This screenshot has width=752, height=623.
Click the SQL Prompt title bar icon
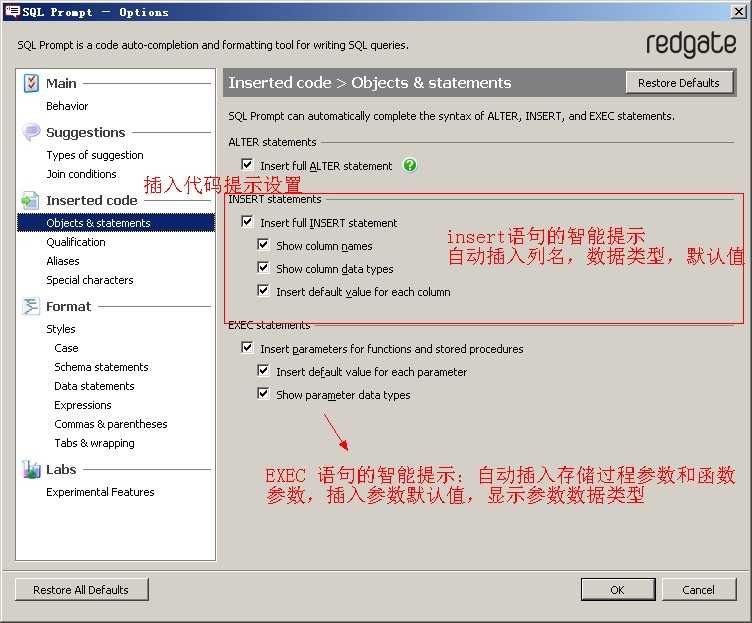(12, 12)
